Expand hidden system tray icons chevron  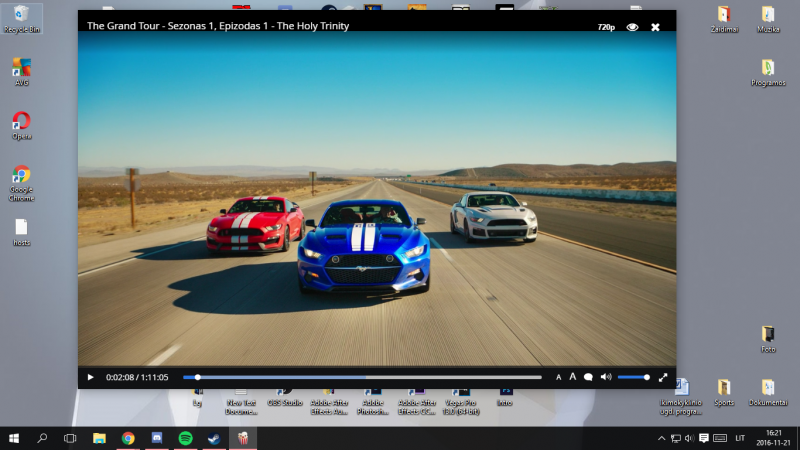click(661, 438)
